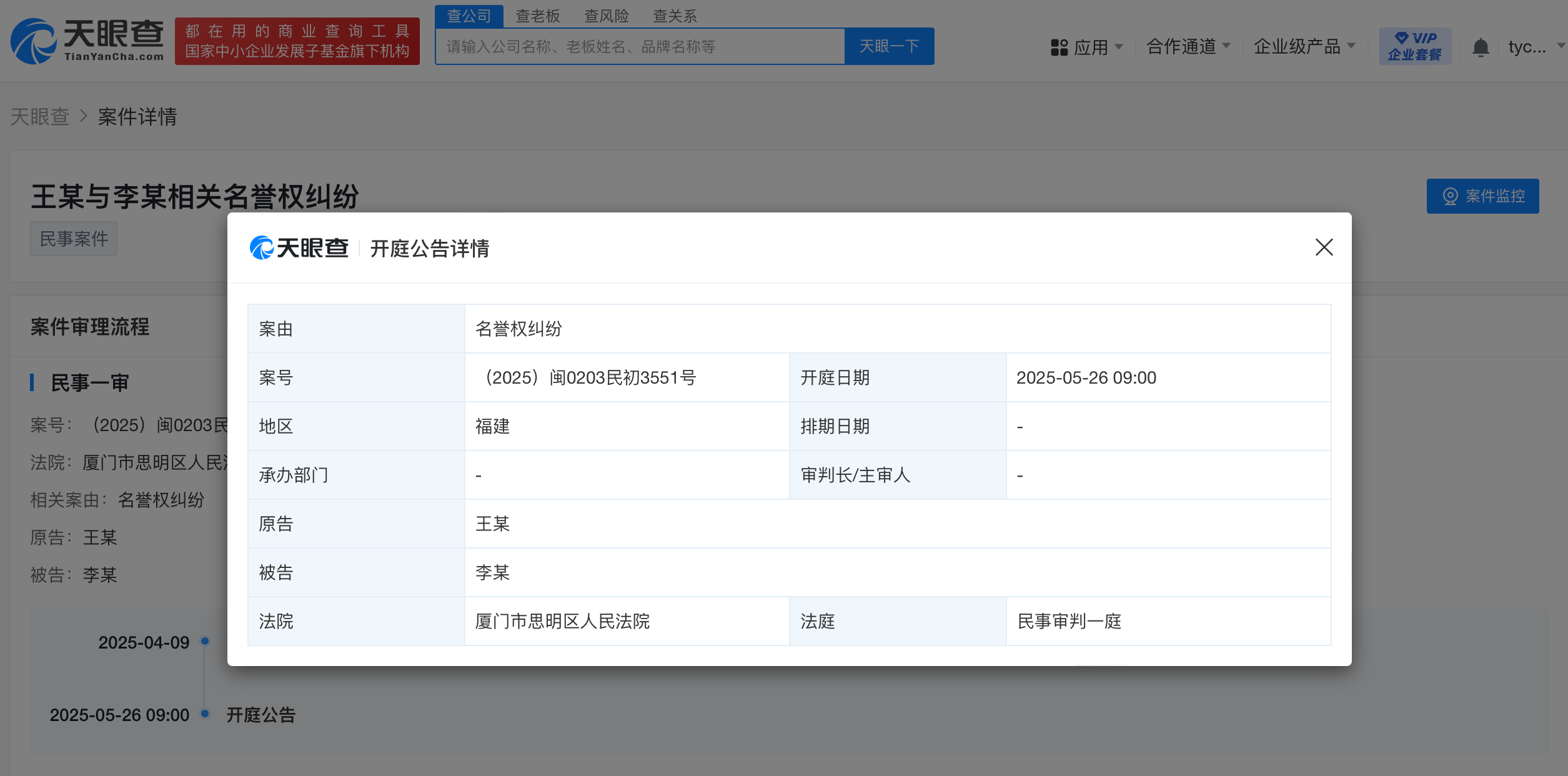The height and width of the screenshot is (776, 1568).
Task: Open the tyc... user account menu
Action: click(1536, 46)
